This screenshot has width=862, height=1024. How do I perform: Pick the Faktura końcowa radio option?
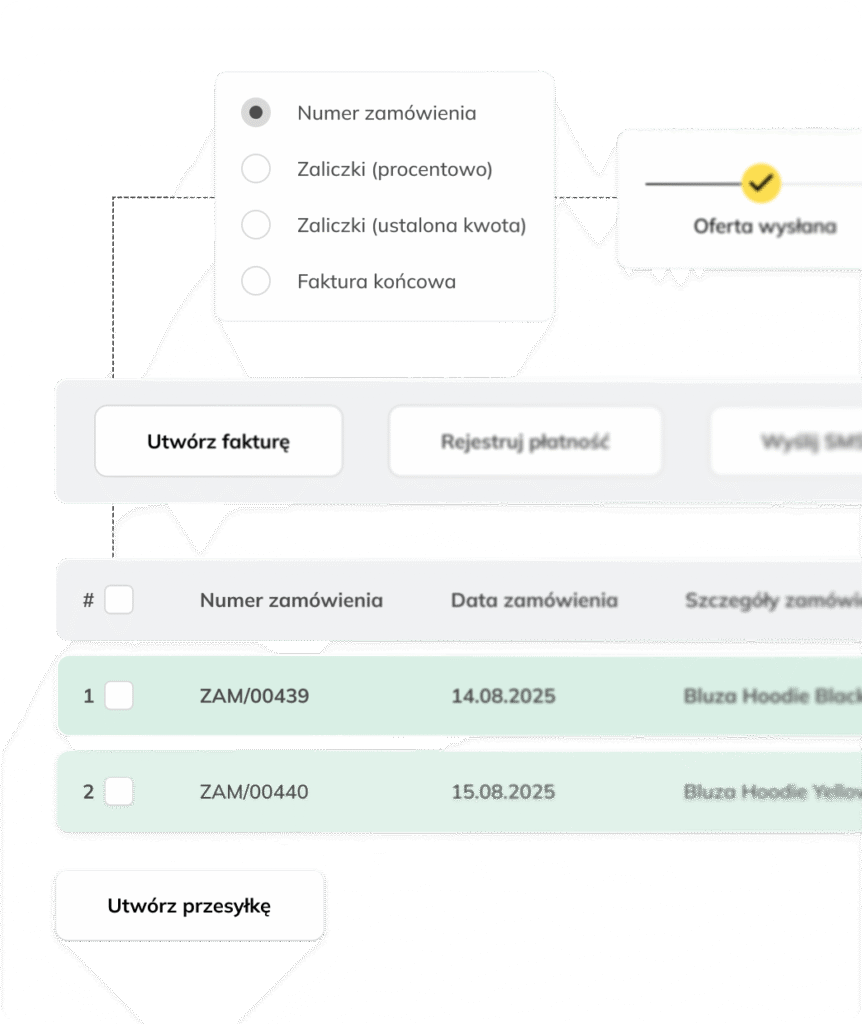256,281
